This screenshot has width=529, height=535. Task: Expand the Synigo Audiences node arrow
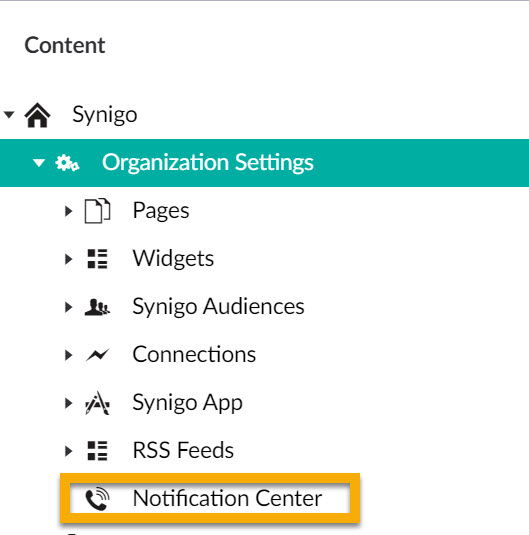click(69, 307)
